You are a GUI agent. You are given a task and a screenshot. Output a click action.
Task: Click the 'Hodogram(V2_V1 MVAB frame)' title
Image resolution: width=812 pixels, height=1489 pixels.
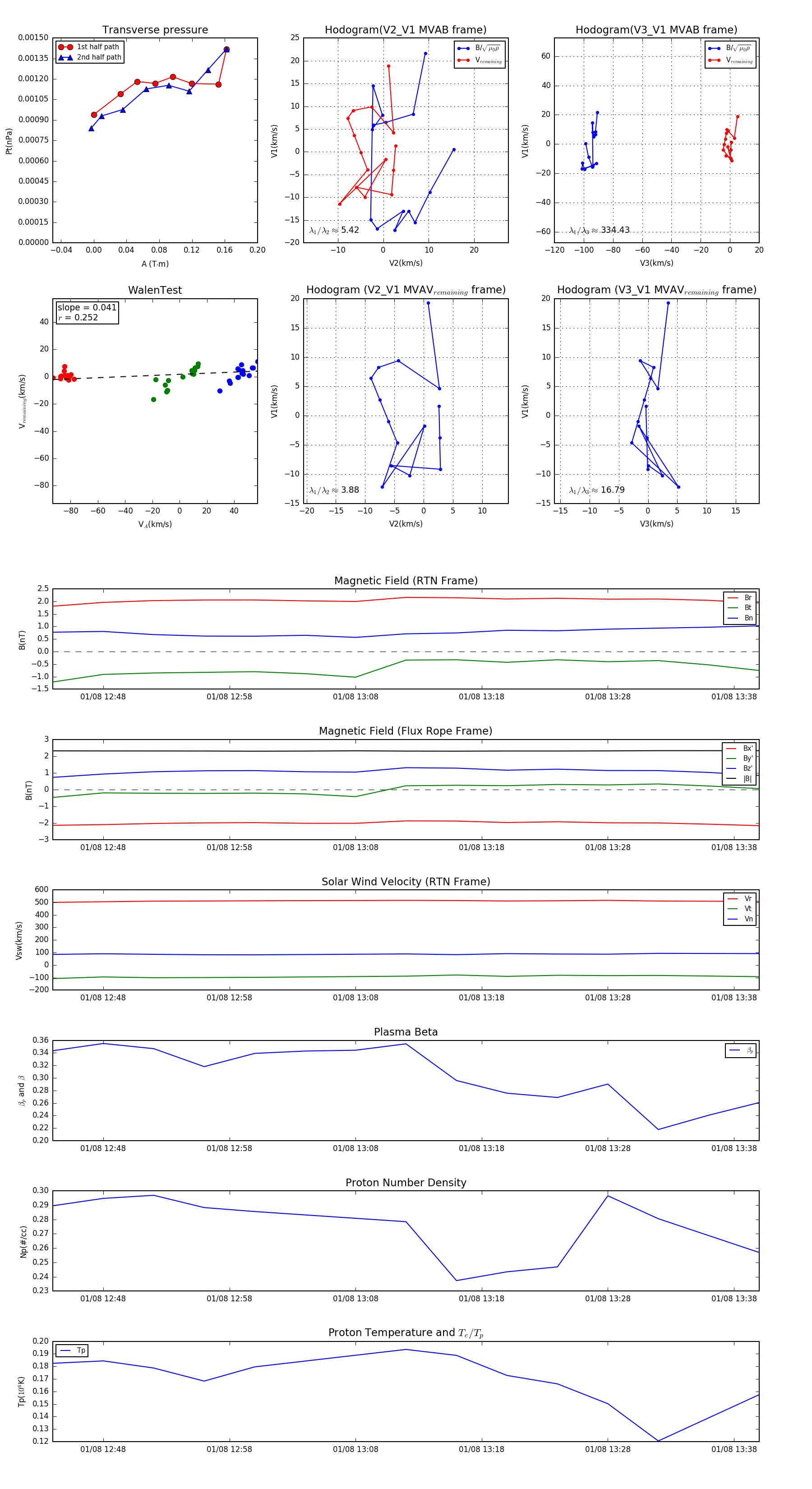coord(405,29)
